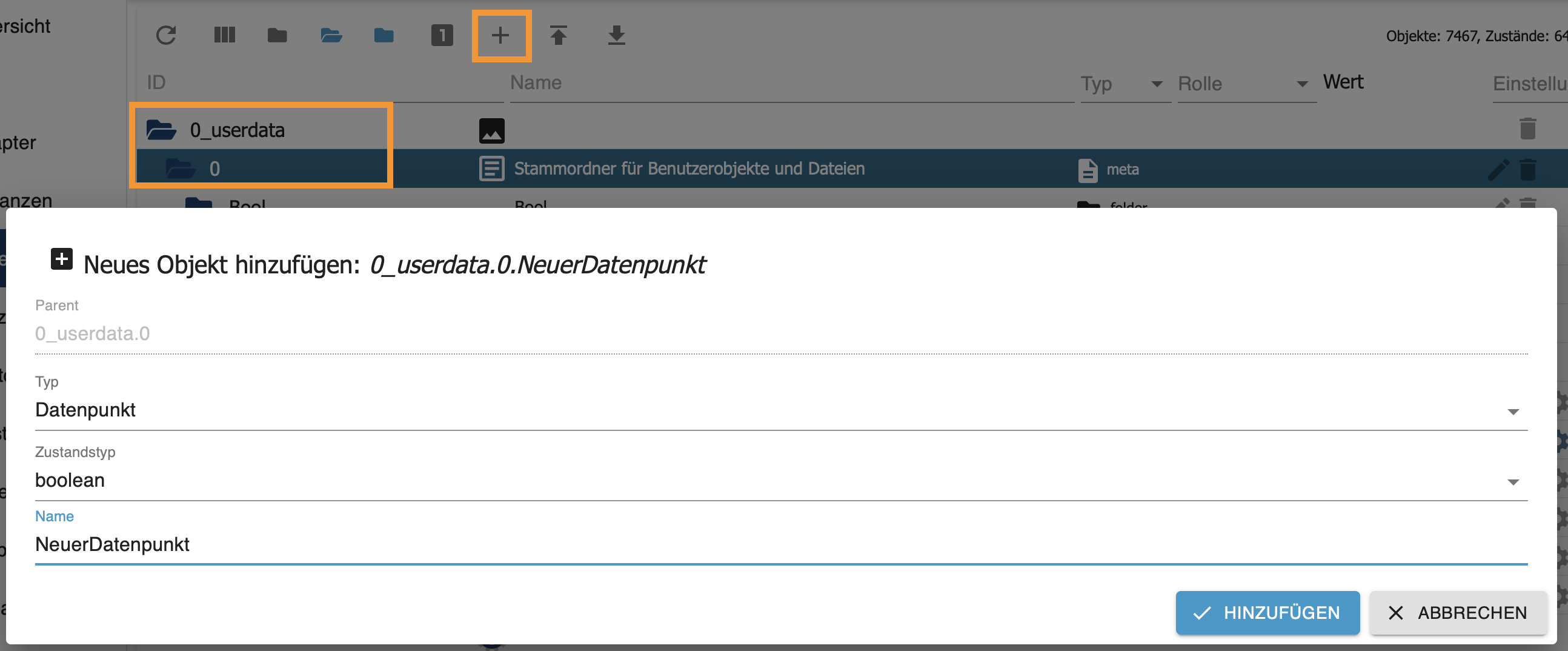The image size is (1568, 651).
Task: Click the Name filter field in header
Action: click(x=791, y=83)
